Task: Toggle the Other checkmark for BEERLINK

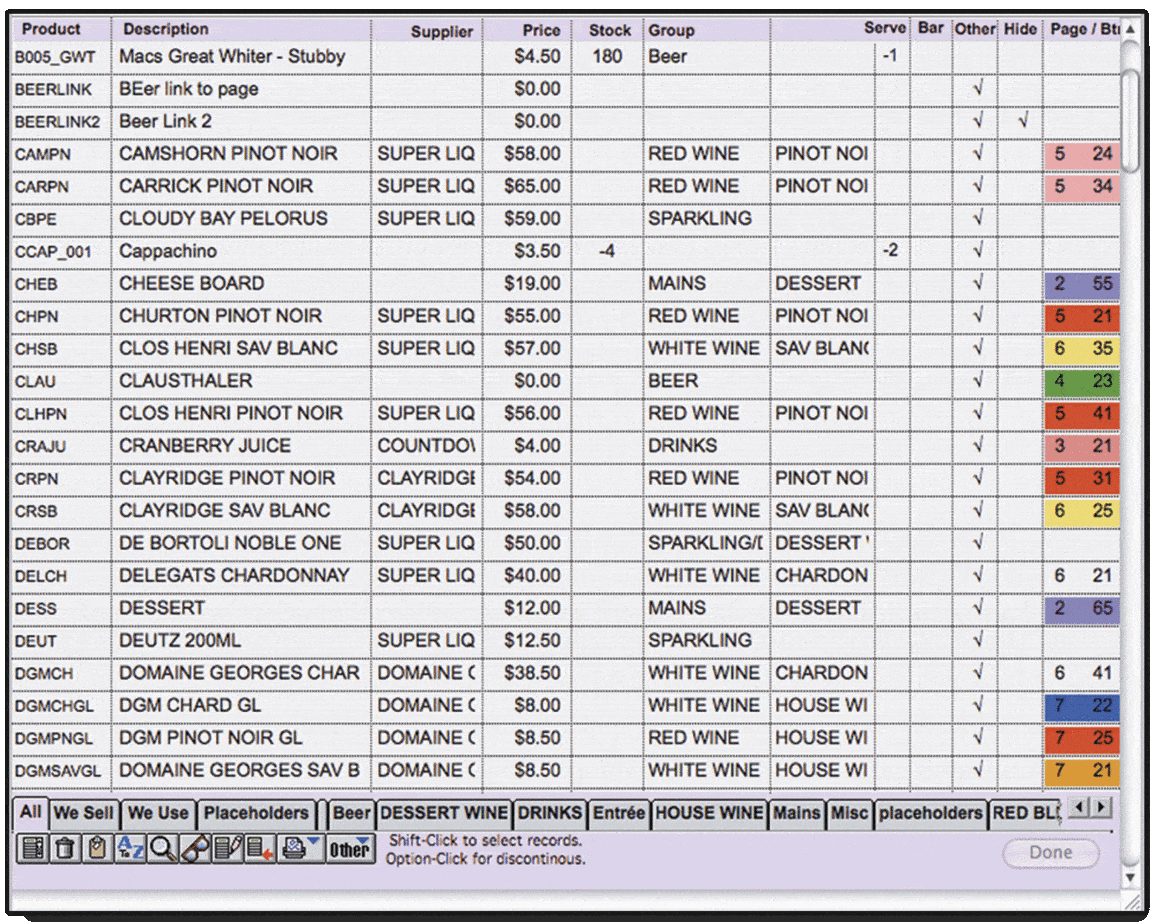Action: click(977, 88)
